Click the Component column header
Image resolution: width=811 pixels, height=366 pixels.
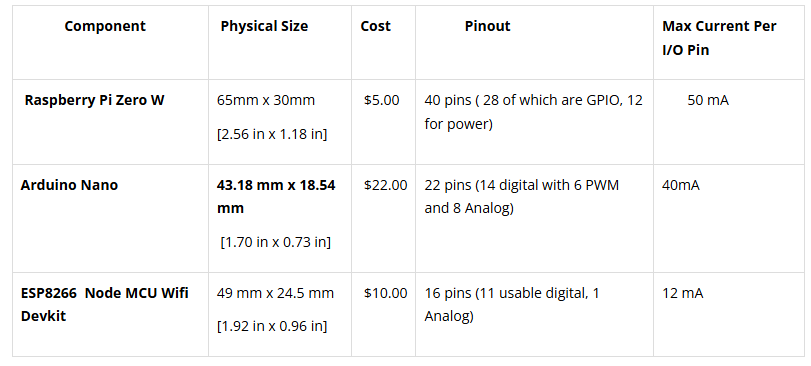click(x=105, y=26)
